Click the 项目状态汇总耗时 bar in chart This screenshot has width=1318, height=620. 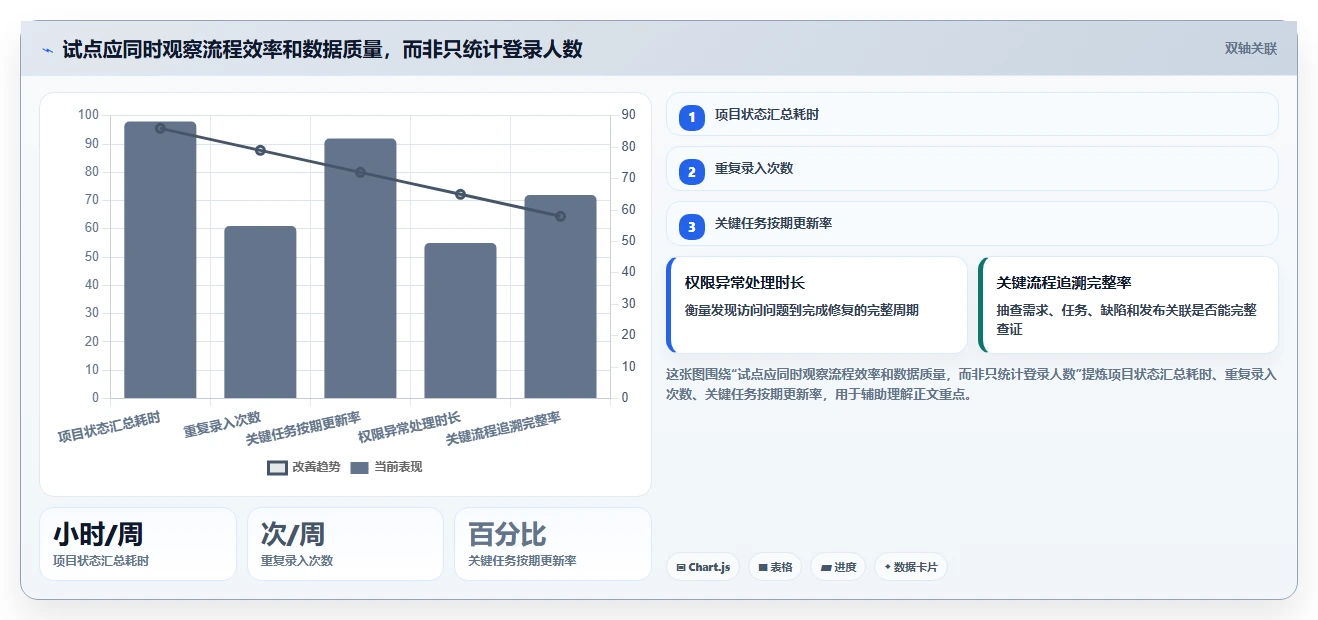click(x=160, y=260)
